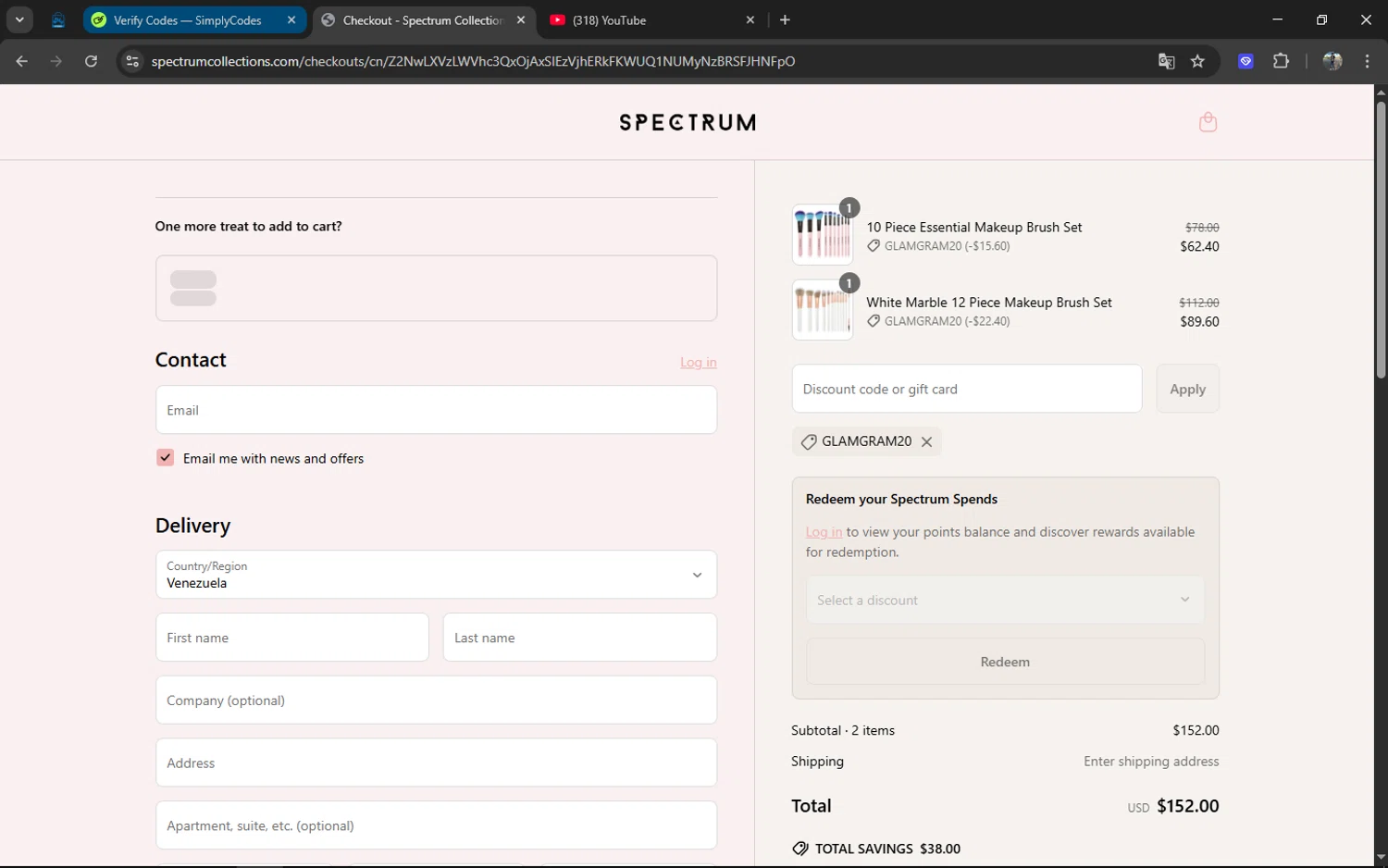
Task: Focus the Address field
Action: 436,763
